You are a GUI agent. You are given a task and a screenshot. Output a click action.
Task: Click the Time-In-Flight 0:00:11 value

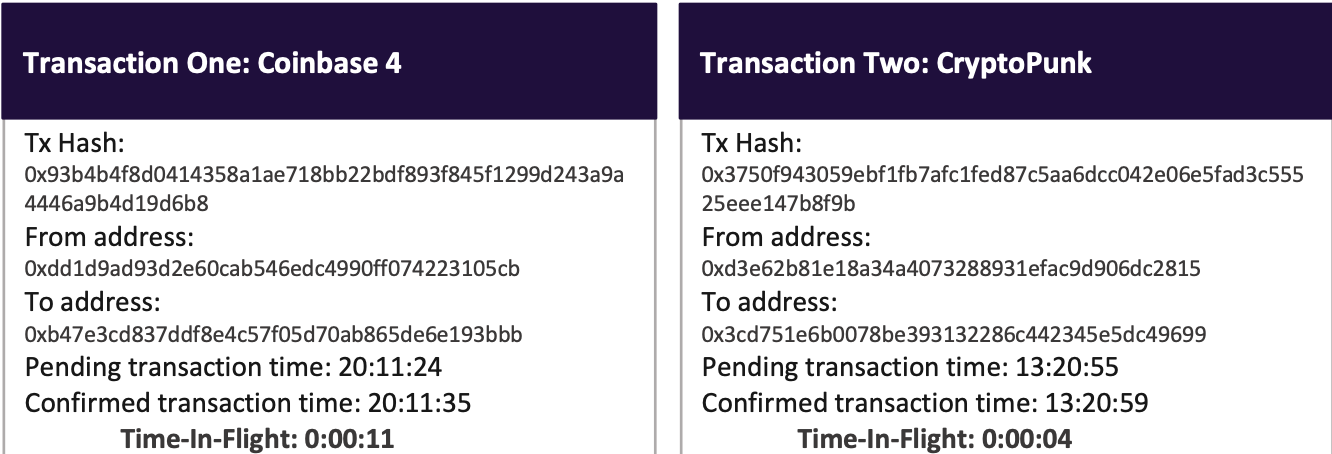click(350, 438)
